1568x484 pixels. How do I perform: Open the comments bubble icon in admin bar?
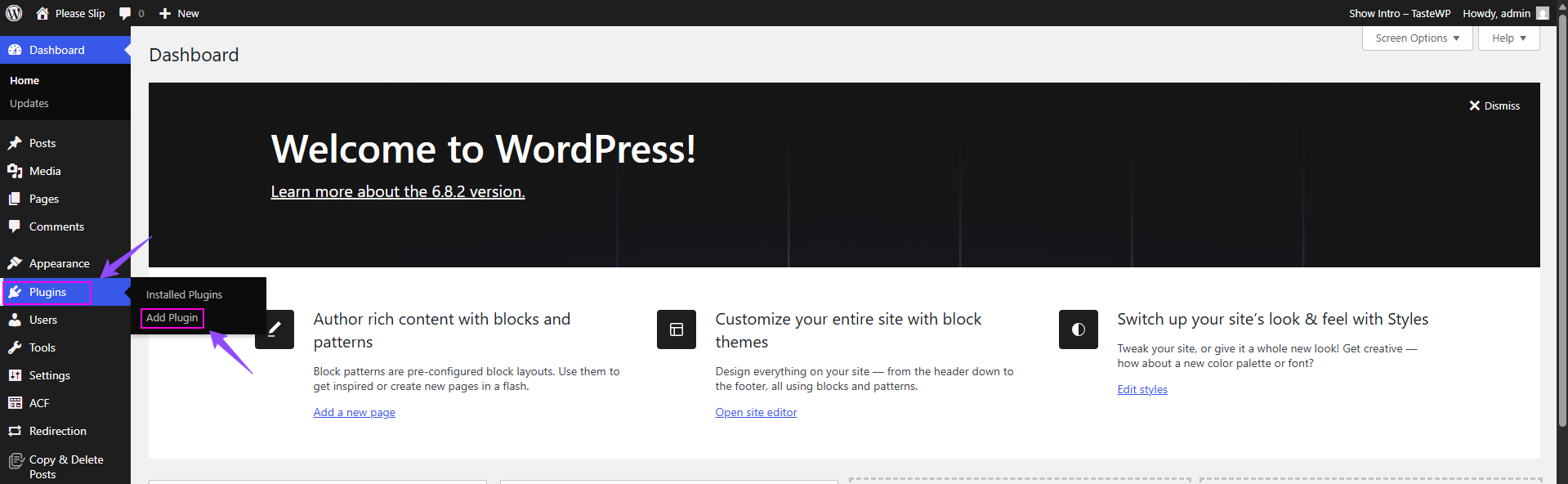point(125,13)
